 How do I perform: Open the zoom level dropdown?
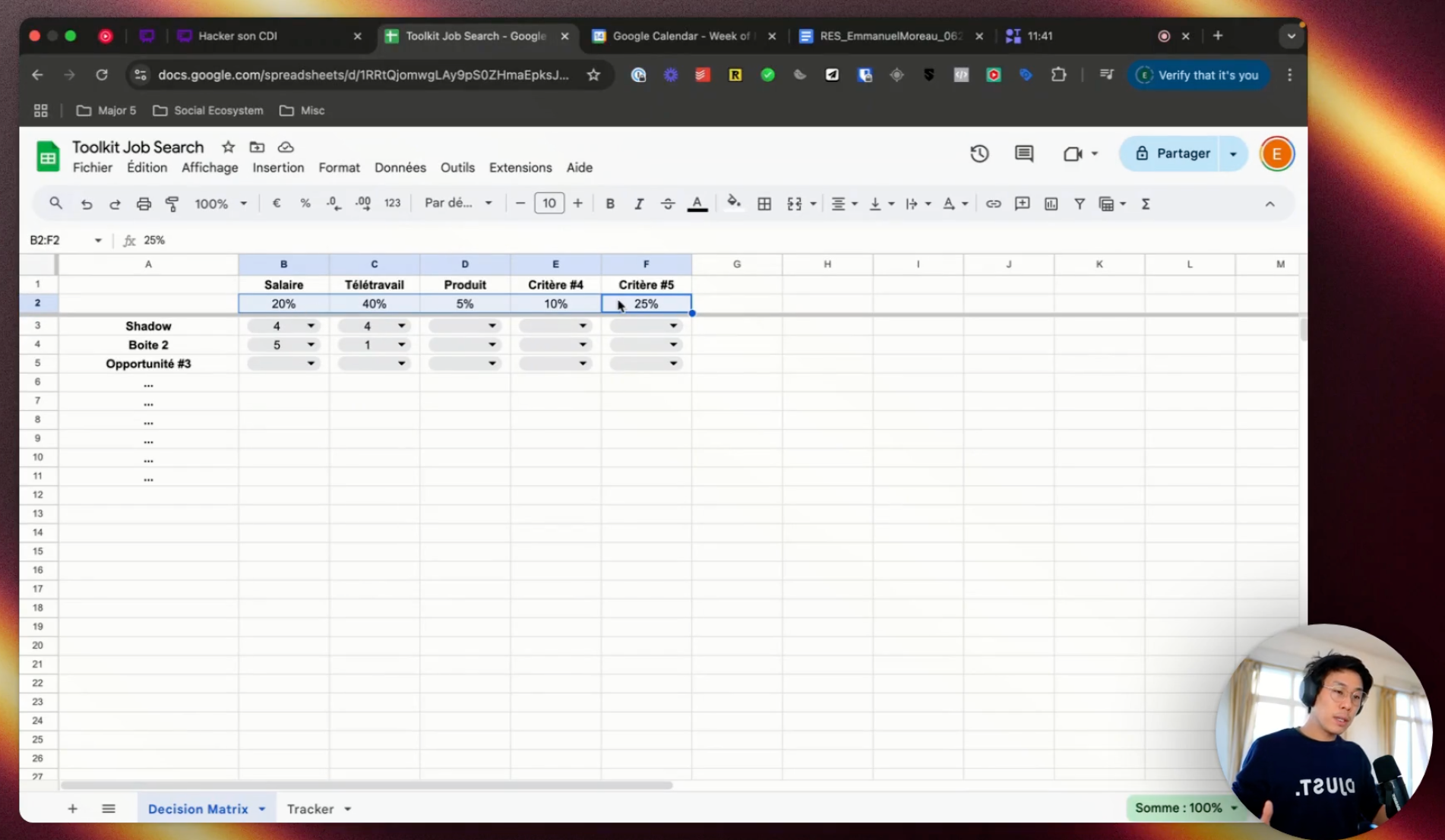click(221, 204)
